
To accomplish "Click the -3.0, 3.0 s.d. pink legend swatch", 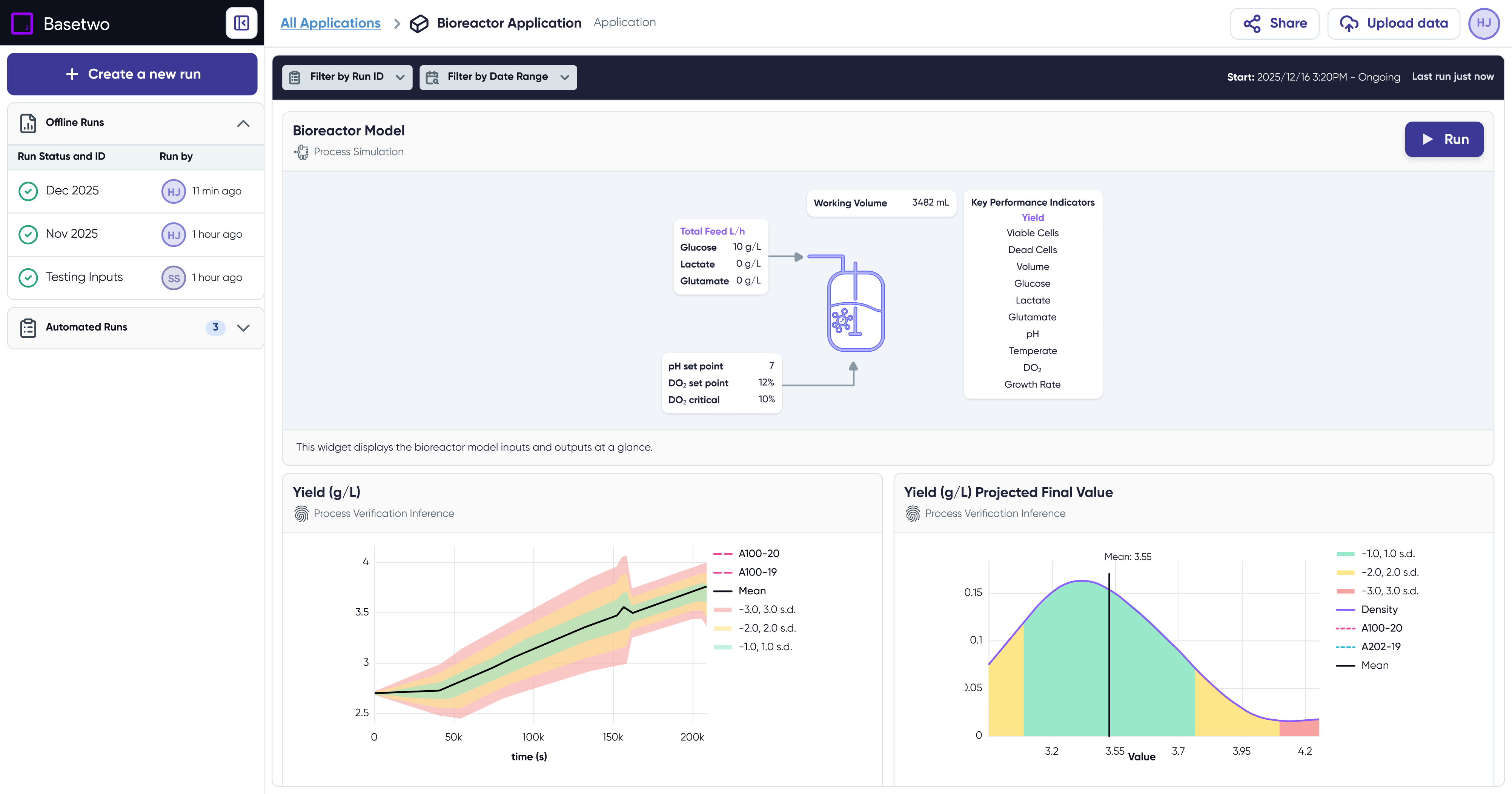I will [x=722, y=609].
